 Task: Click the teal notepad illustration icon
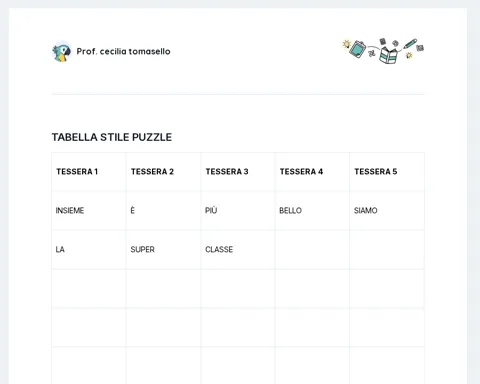tap(358, 49)
